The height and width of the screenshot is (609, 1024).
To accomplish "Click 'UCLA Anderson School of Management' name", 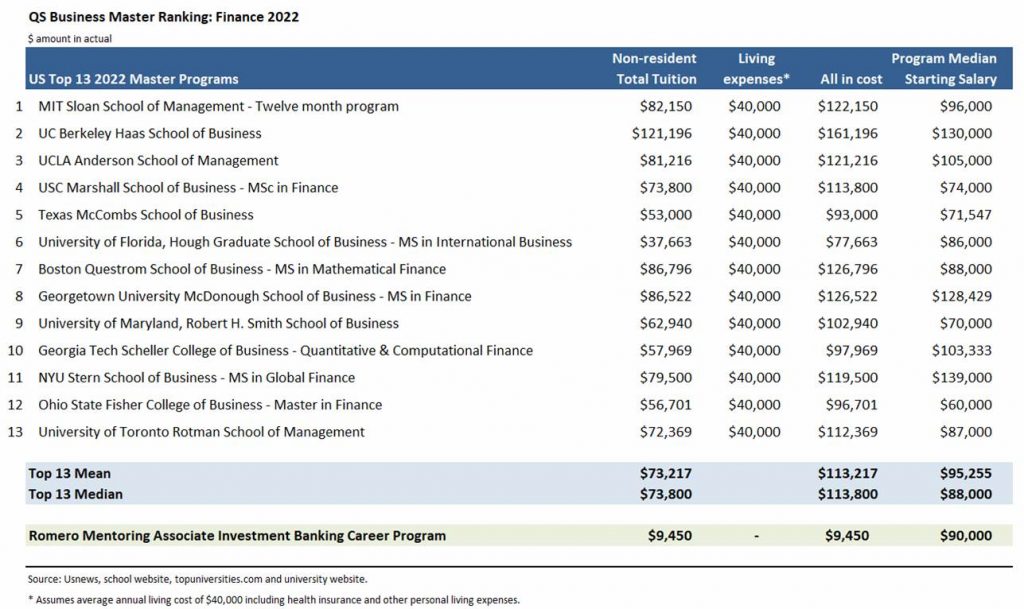I will [x=158, y=161].
